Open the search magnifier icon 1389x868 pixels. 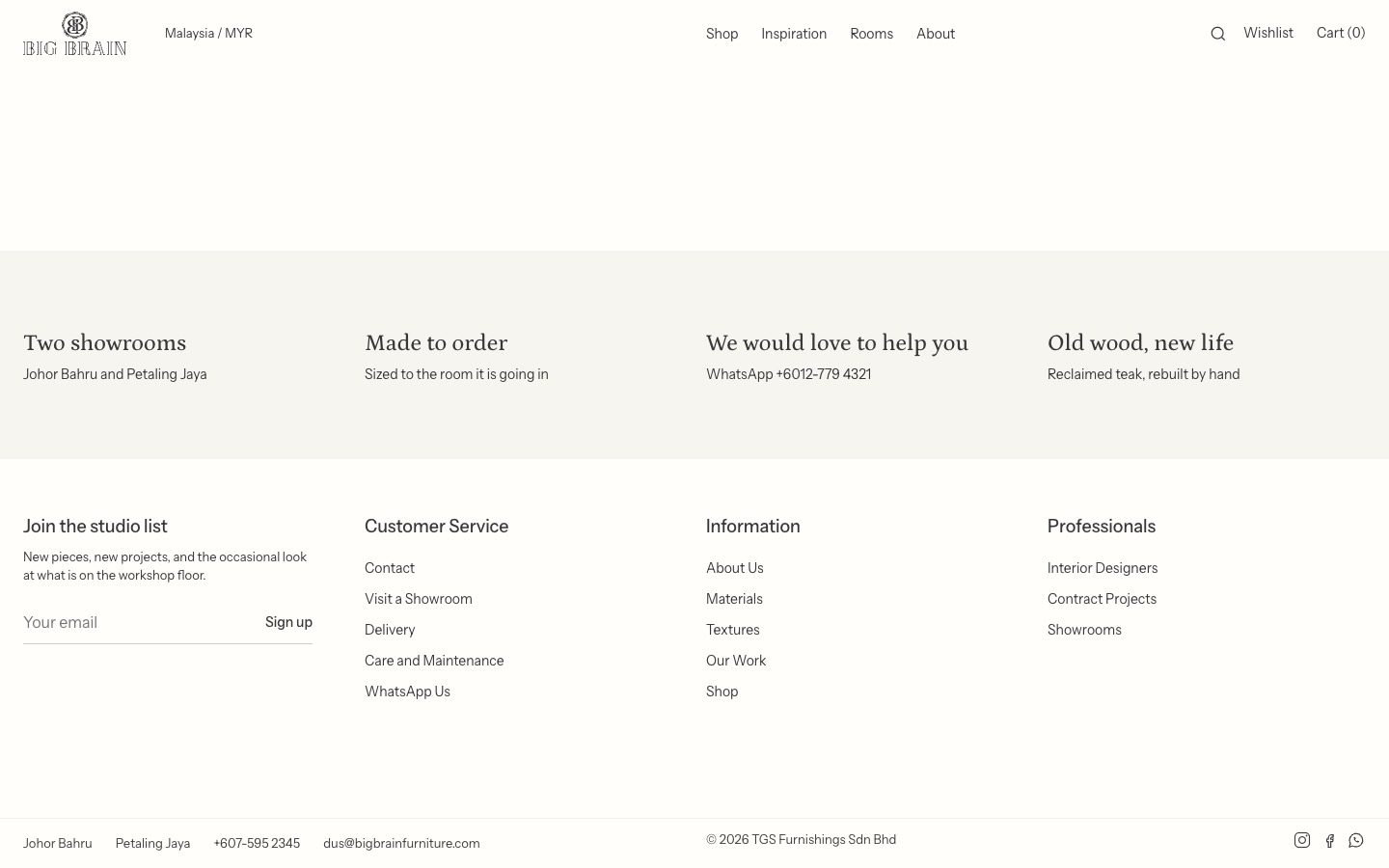(1217, 34)
